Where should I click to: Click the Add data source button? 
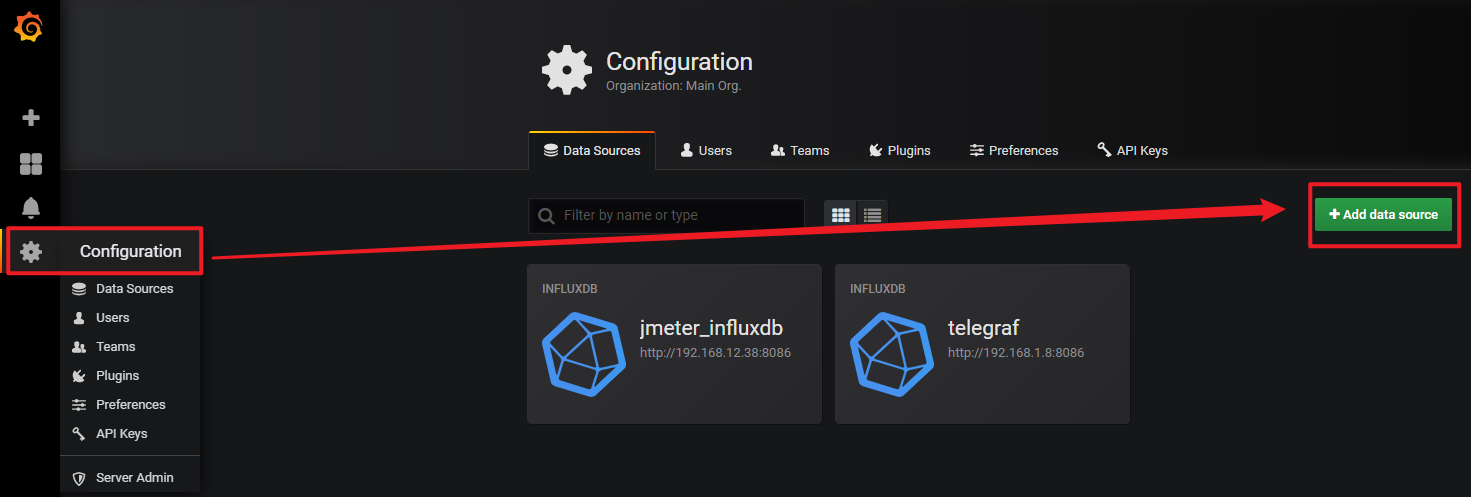coord(1383,214)
